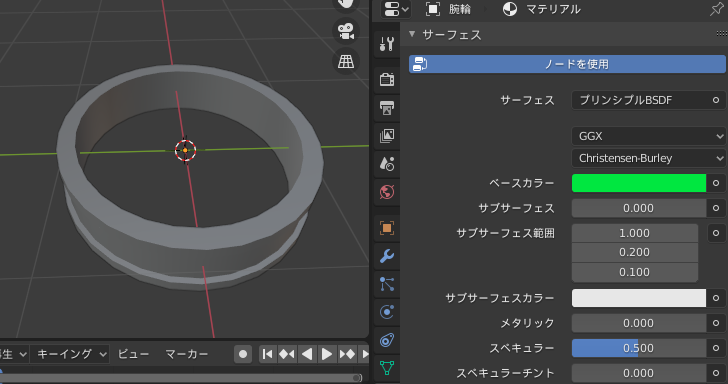Image resolution: width=728 pixels, height=384 pixels.
Task: Click the 腕輪 object icon in breadcrumb
Action: pos(433,9)
